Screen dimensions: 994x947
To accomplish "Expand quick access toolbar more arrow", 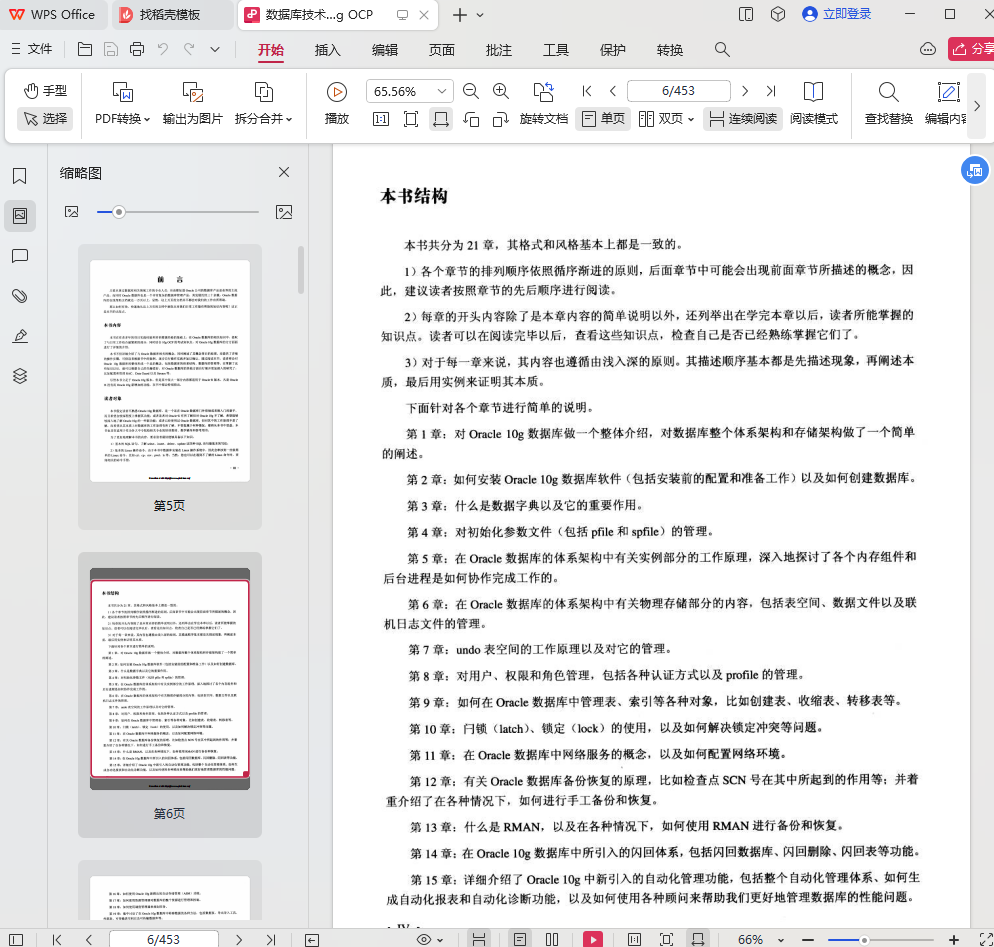I will tap(215, 49).
